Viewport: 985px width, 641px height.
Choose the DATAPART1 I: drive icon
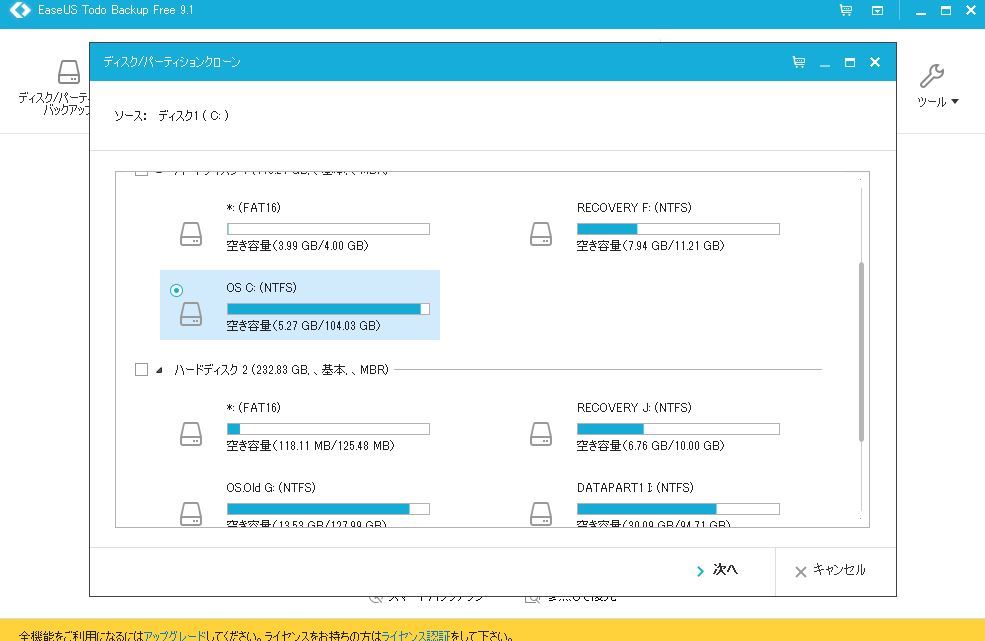[x=541, y=513]
